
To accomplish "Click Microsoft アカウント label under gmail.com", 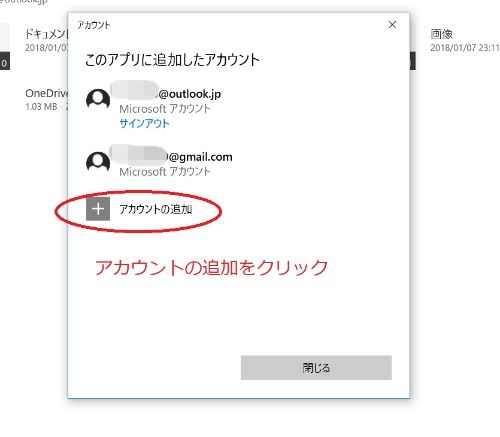I will [x=165, y=172].
